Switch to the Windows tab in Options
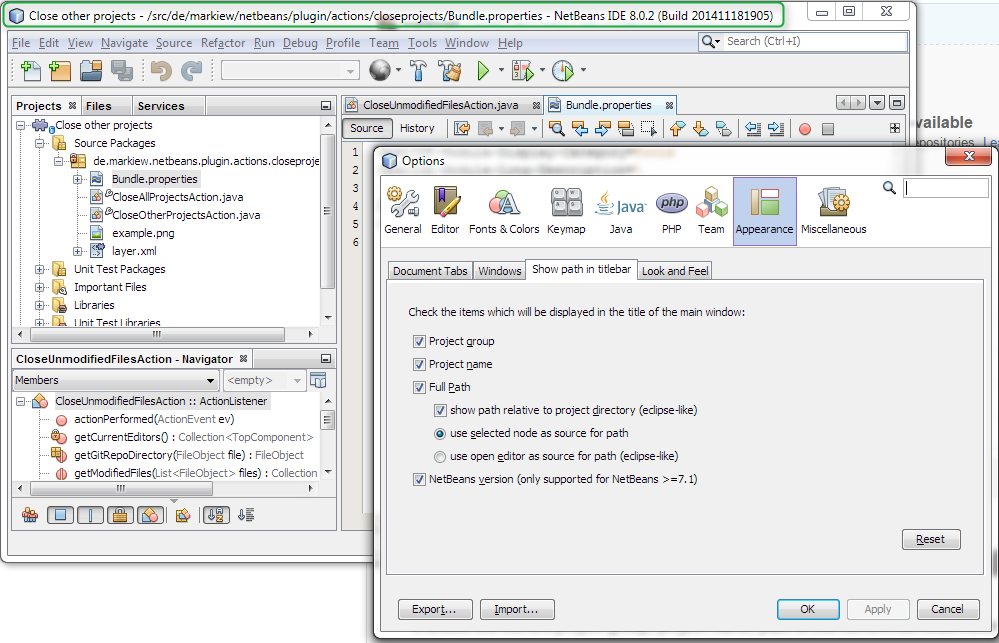 tap(500, 271)
